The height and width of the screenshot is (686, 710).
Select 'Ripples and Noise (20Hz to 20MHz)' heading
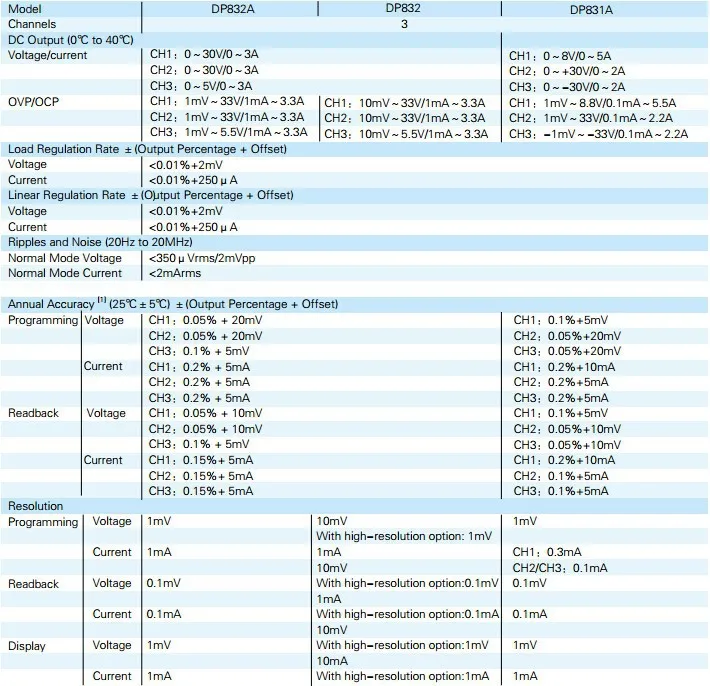(x=100, y=242)
